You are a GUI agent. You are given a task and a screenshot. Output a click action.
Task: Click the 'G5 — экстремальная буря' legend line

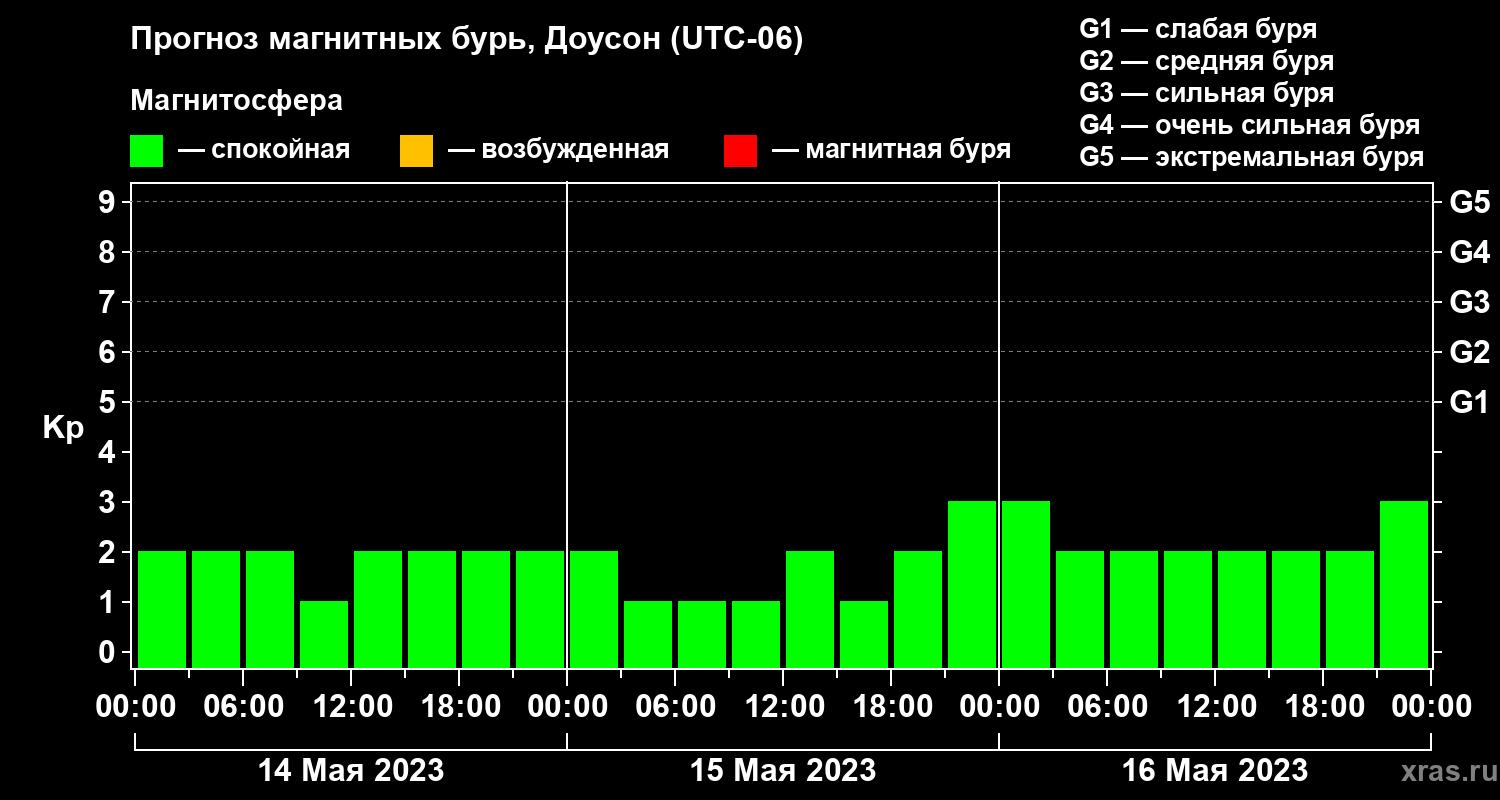[x=1252, y=158]
